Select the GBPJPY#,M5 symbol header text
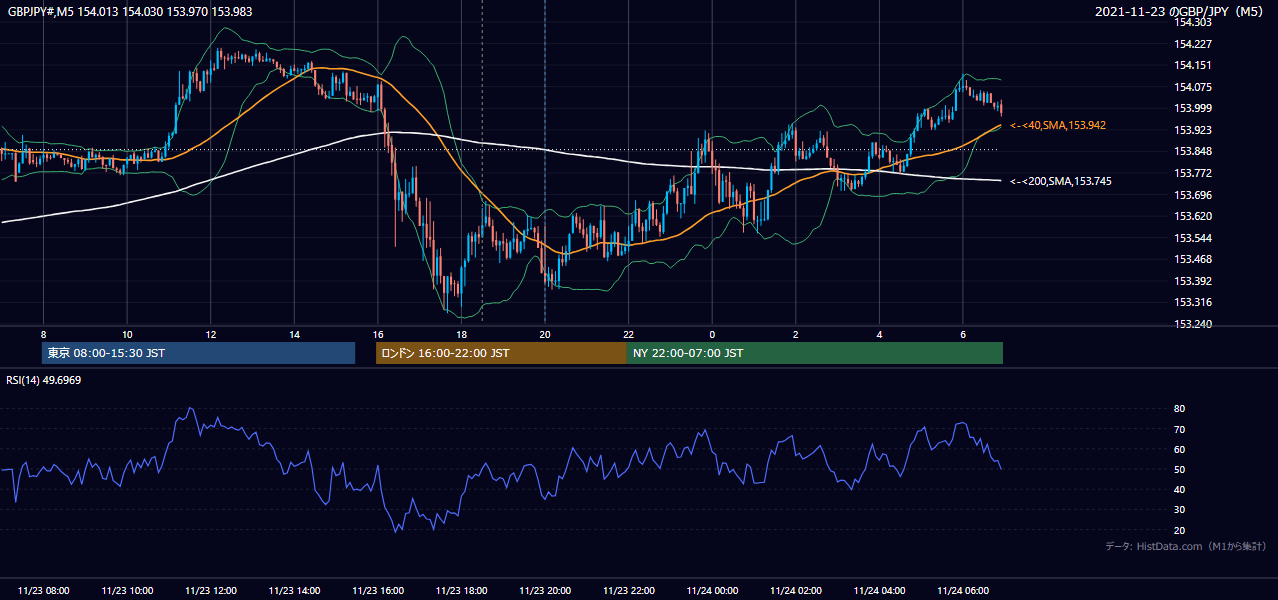1278x600 pixels. click(130, 11)
